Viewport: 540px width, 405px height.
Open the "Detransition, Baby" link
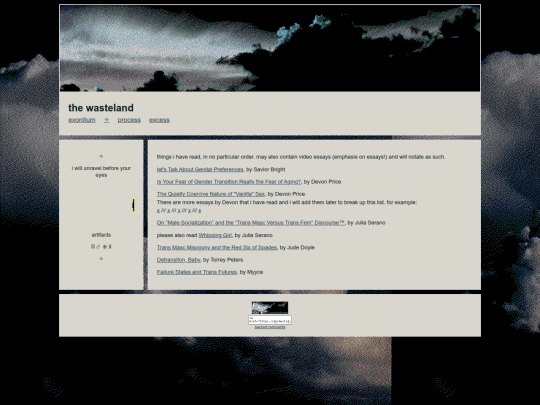(x=178, y=260)
